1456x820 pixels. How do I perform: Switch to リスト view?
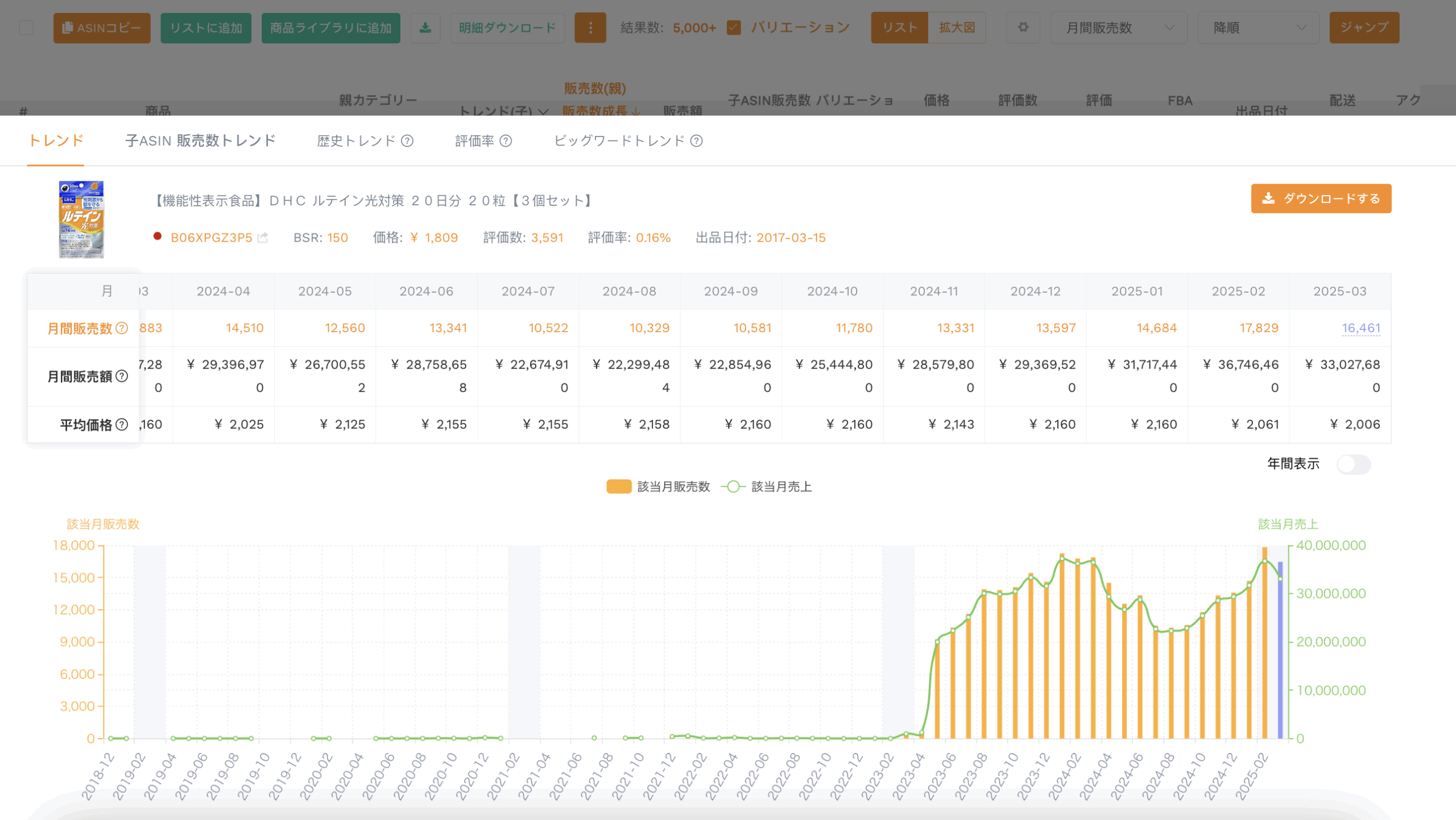tap(900, 28)
